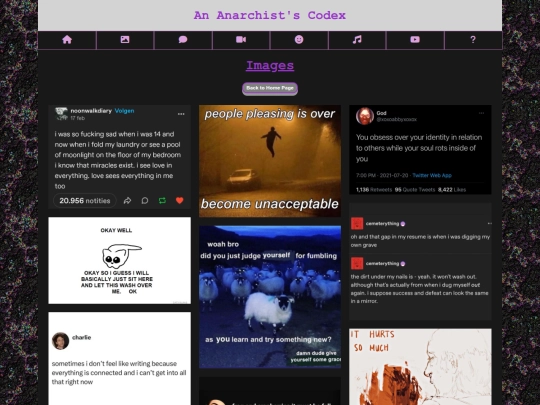Open the YouTube play icon section
Screen dimensions: 540x405
415,40
